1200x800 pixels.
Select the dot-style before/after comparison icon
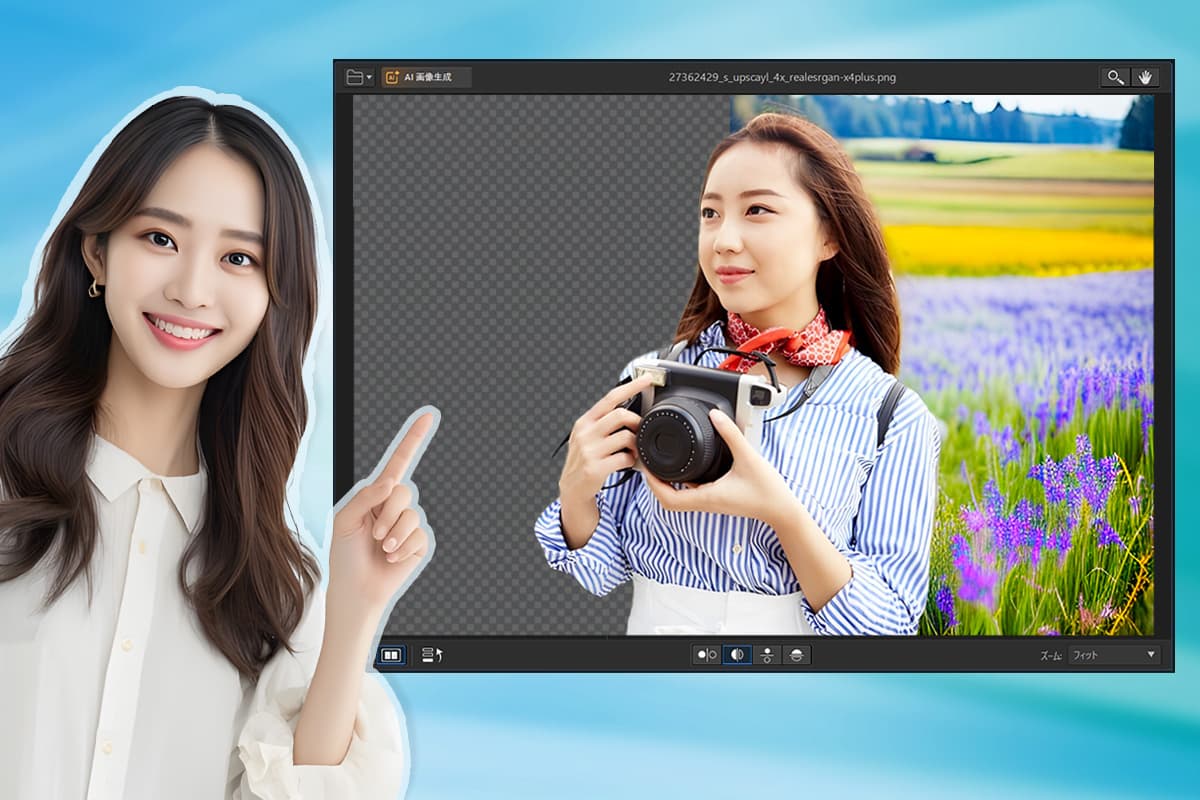(x=706, y=655)
